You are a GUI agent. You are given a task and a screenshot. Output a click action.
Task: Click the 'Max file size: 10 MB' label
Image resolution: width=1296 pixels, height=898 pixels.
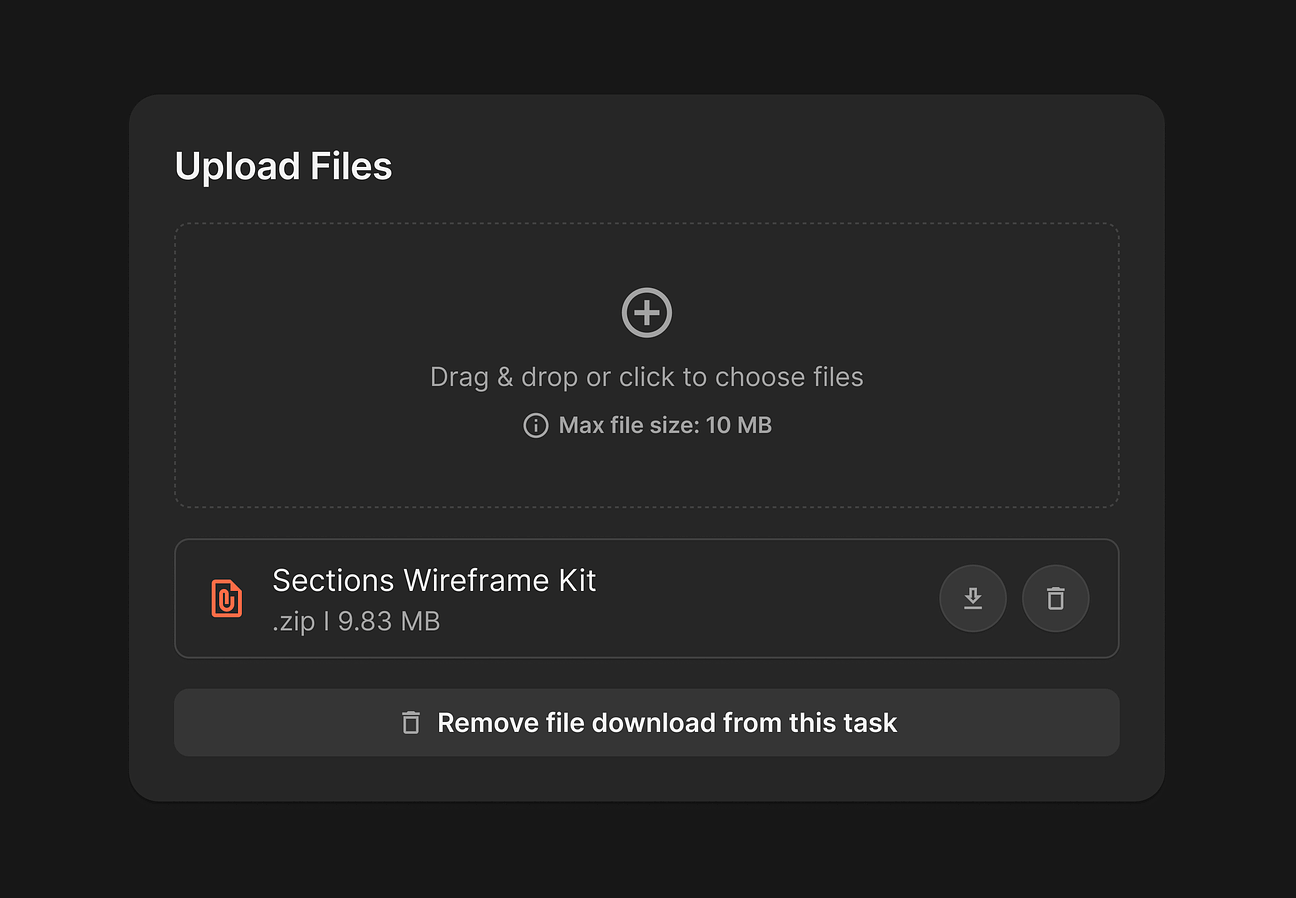click(665, 426)
